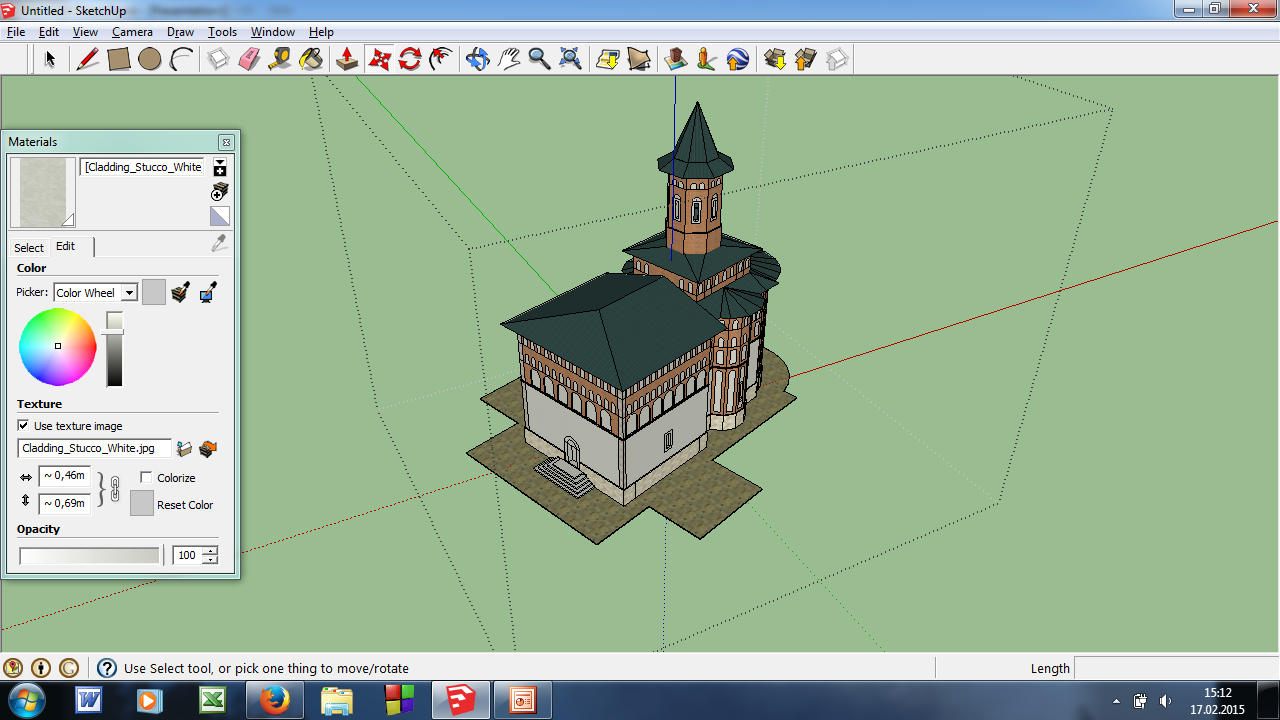The height and width of the screenshot is (720, 1280).
Task: Select the Eraser tool
Action: (249, 60)
